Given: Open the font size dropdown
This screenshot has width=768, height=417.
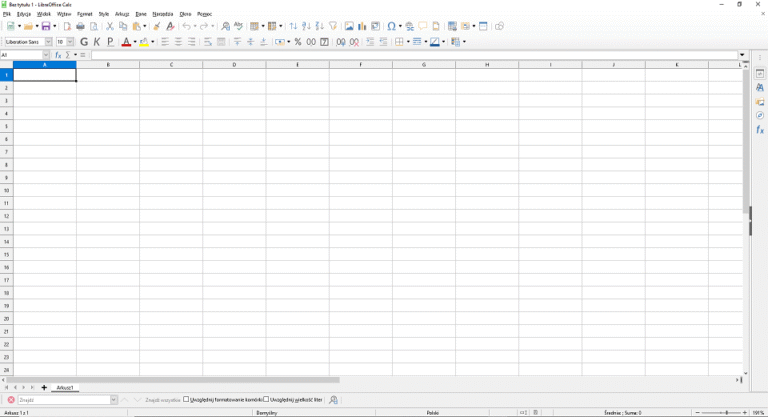Looking at the screenshot, I should click(70, 42).
